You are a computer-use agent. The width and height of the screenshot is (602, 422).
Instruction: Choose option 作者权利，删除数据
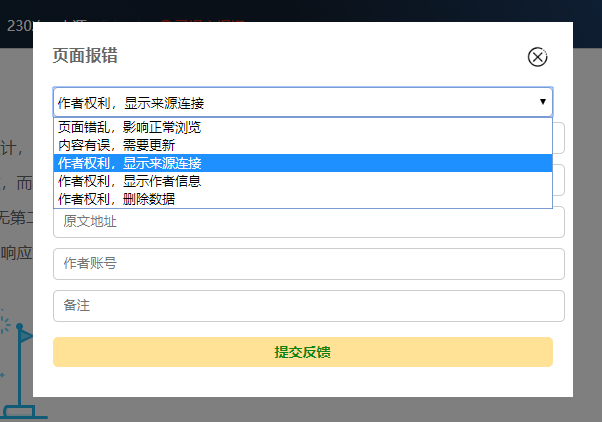117,199
